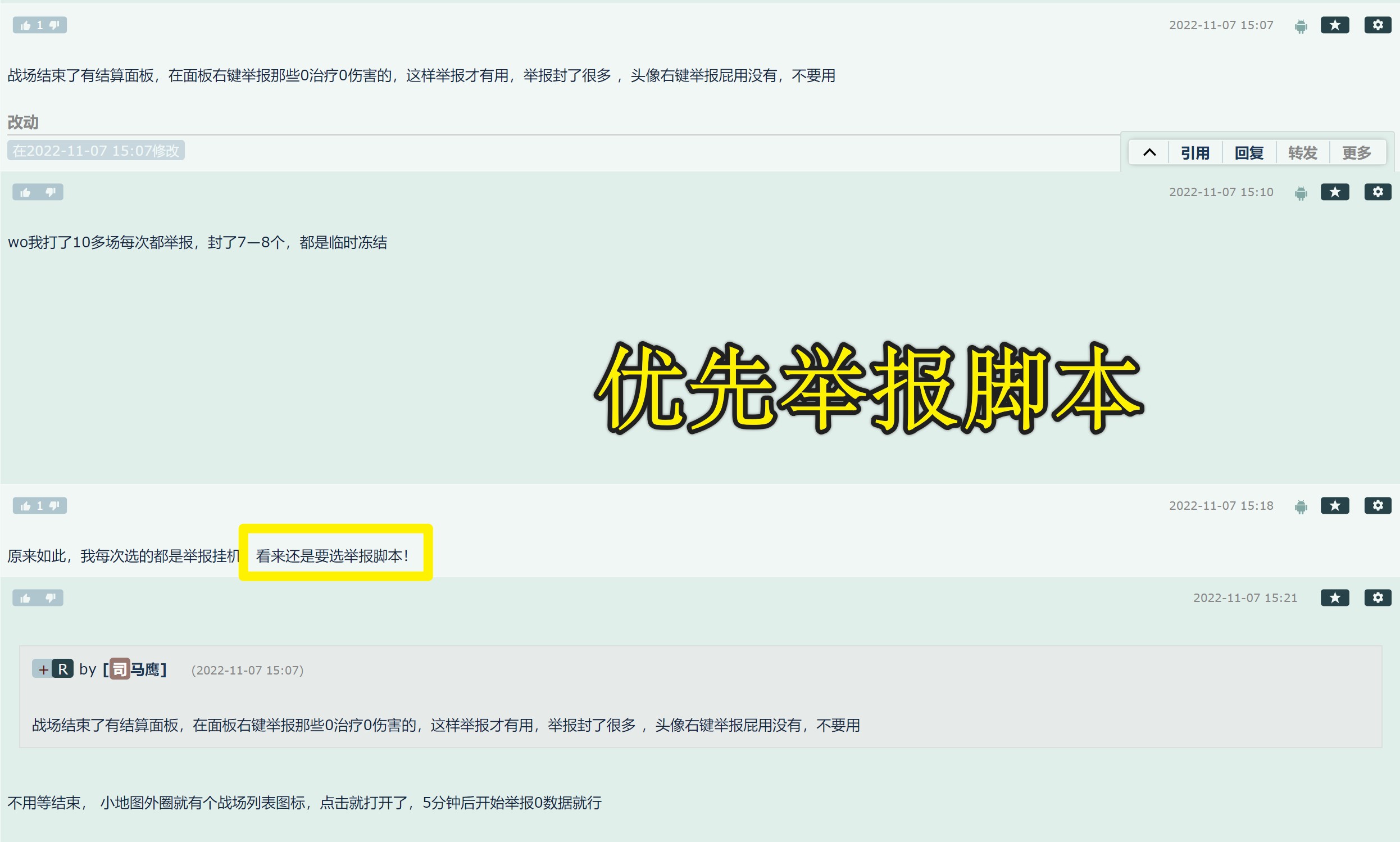This screenshot has height=842, width=1400.
Task: Click thumbs up on the 15:21 post
Action: (26, 597)
